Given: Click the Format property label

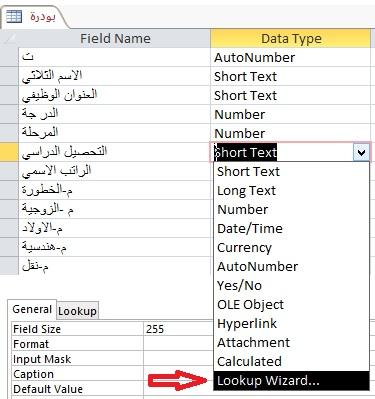Looking at the screenshot, I should click(x=31, y=344).
